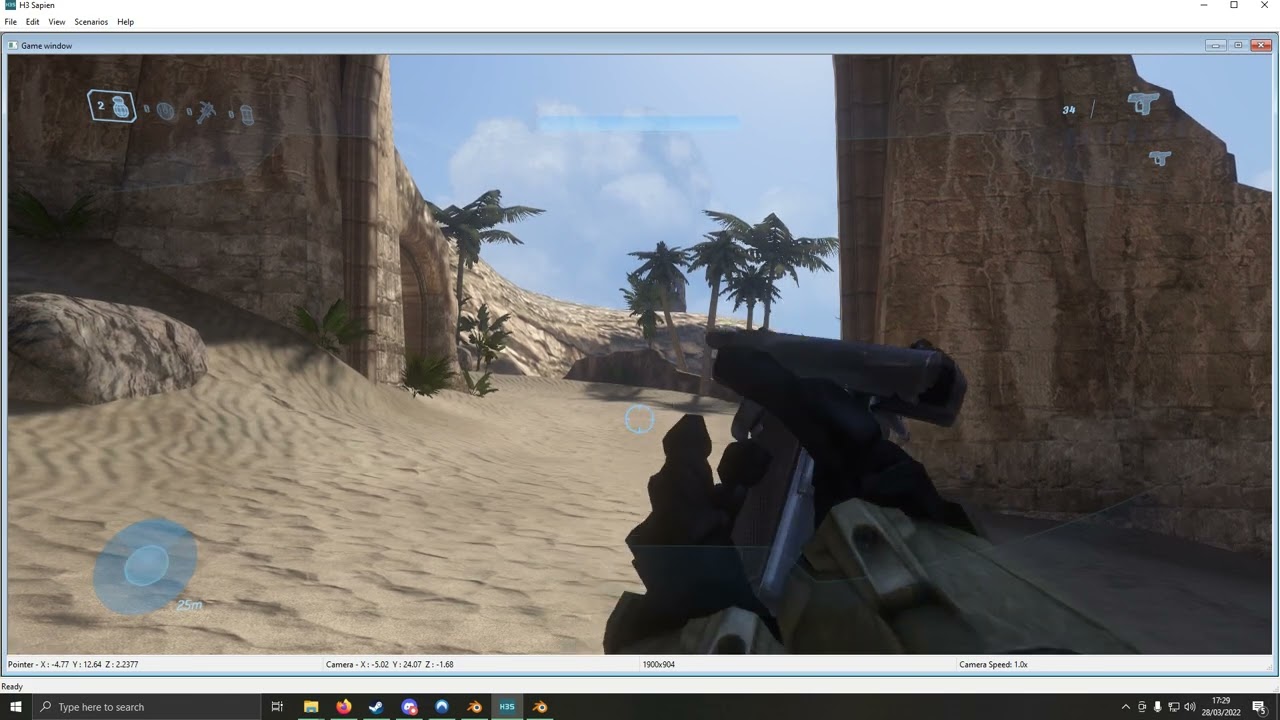Open the blue arch-logo app on taskbar
This screenshot has height=720, width=1280.
click(x=442, y=707)
